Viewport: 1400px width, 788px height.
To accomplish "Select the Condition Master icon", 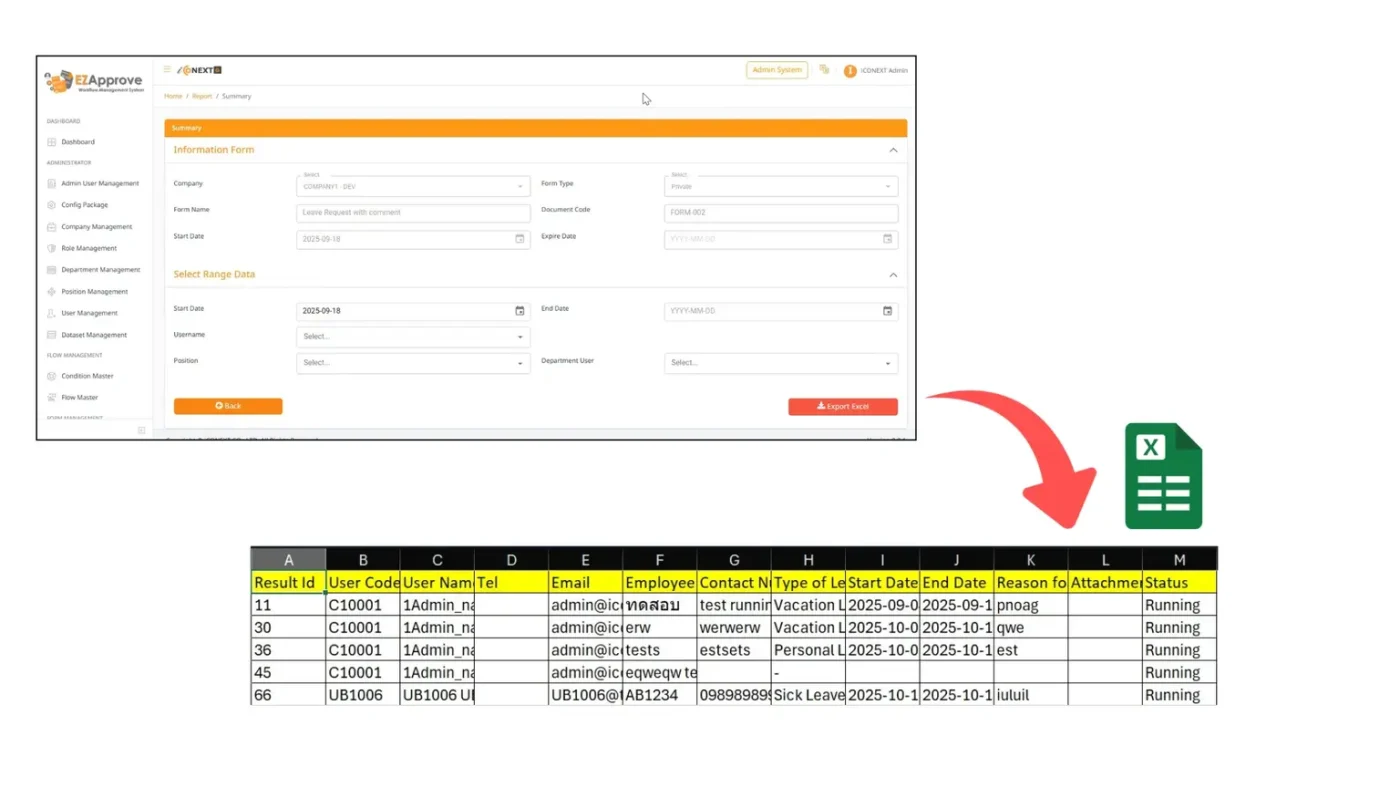I will 51,375.
